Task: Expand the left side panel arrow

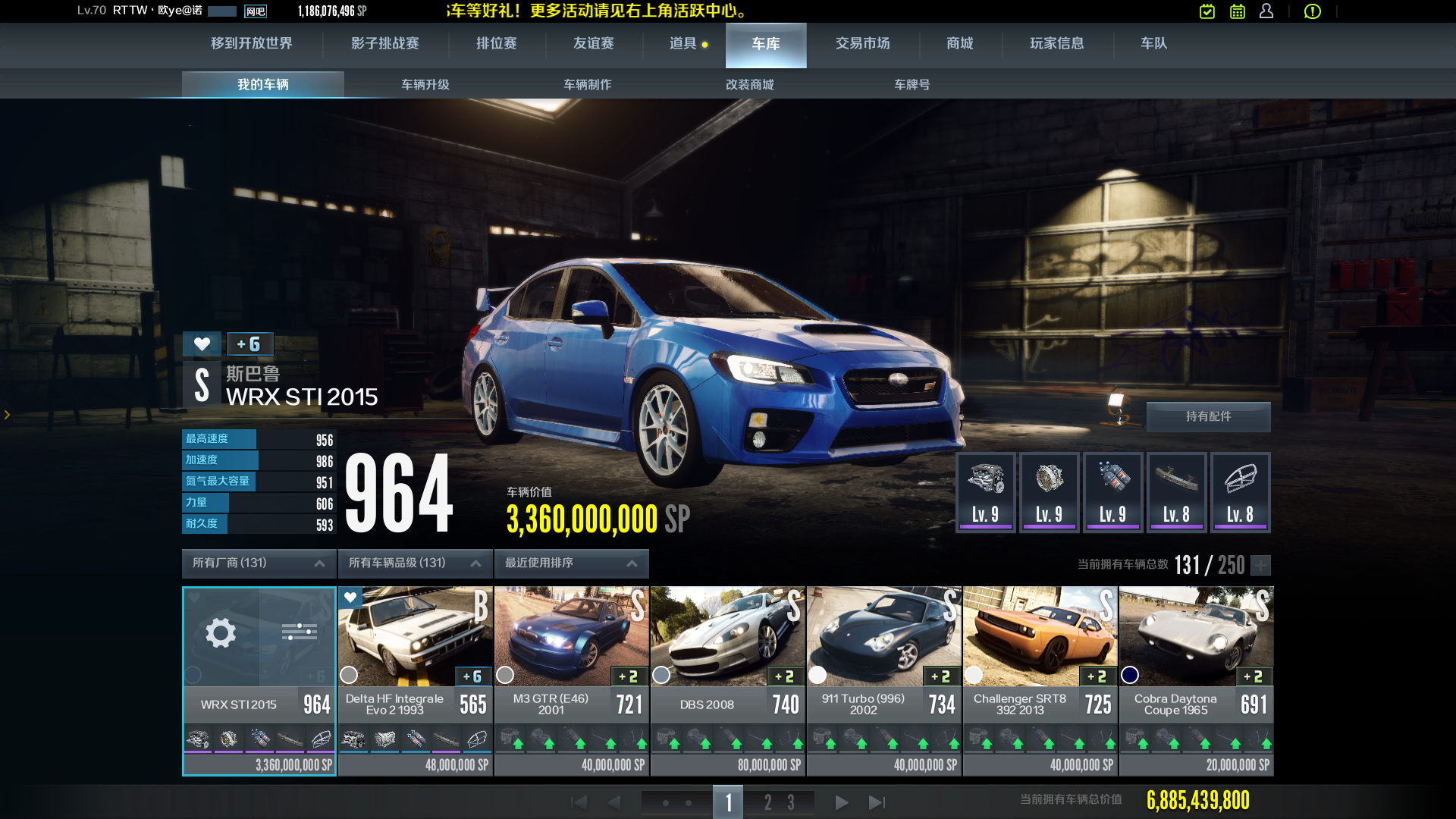Action: tap(7, 415)
